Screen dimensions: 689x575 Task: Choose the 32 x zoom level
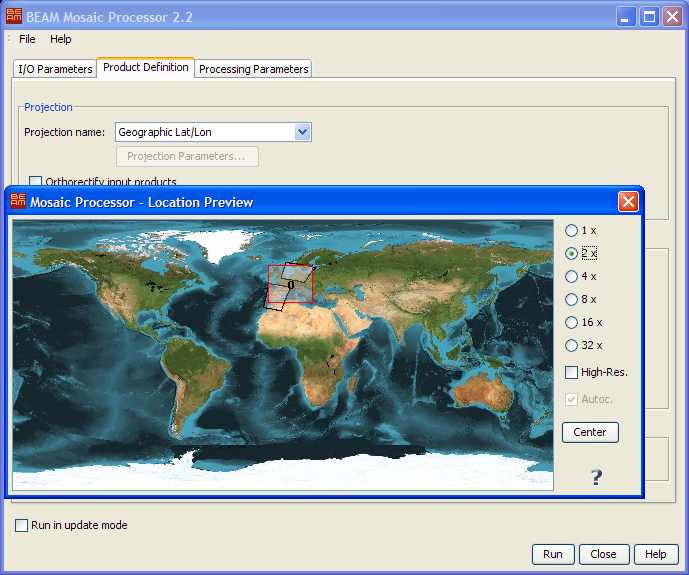[x=572, y=346]
